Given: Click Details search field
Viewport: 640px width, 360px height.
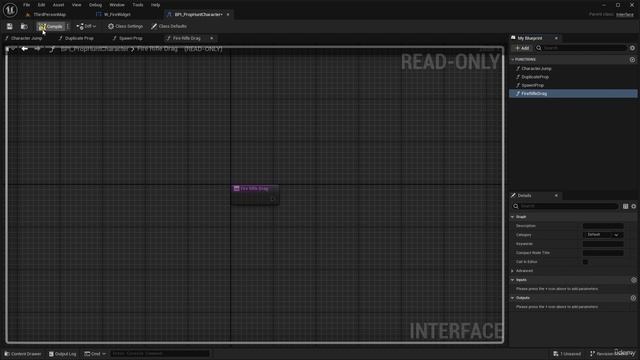Looking at the screenshot, I should (x=565, y=207).
